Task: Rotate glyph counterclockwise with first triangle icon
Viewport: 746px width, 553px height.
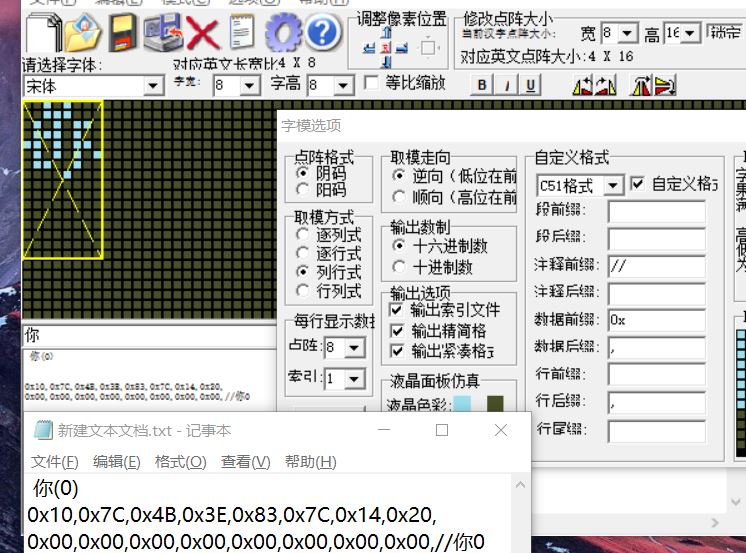Action: (582, 85)
